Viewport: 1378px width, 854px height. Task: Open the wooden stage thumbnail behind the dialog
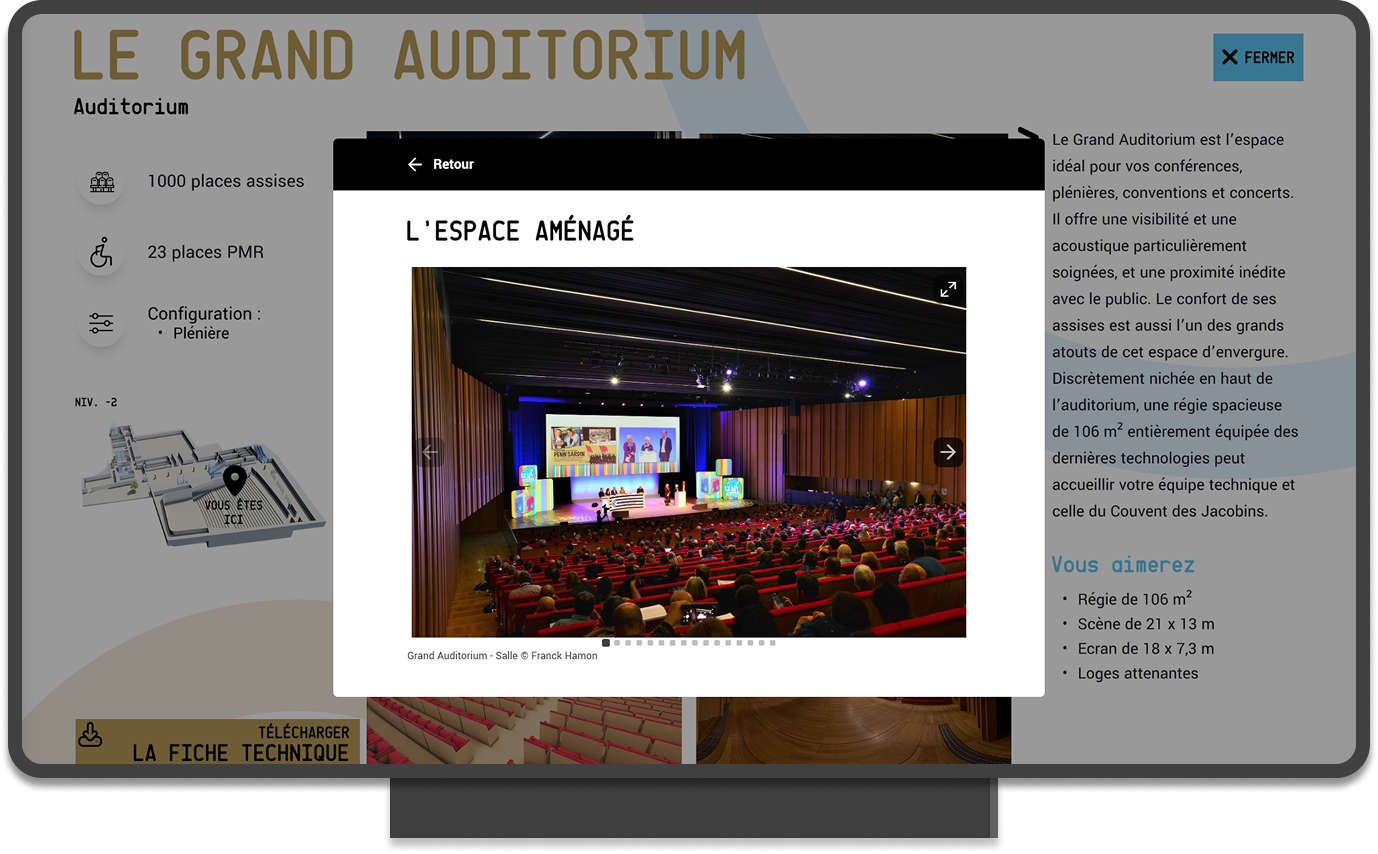coord(853,730)
